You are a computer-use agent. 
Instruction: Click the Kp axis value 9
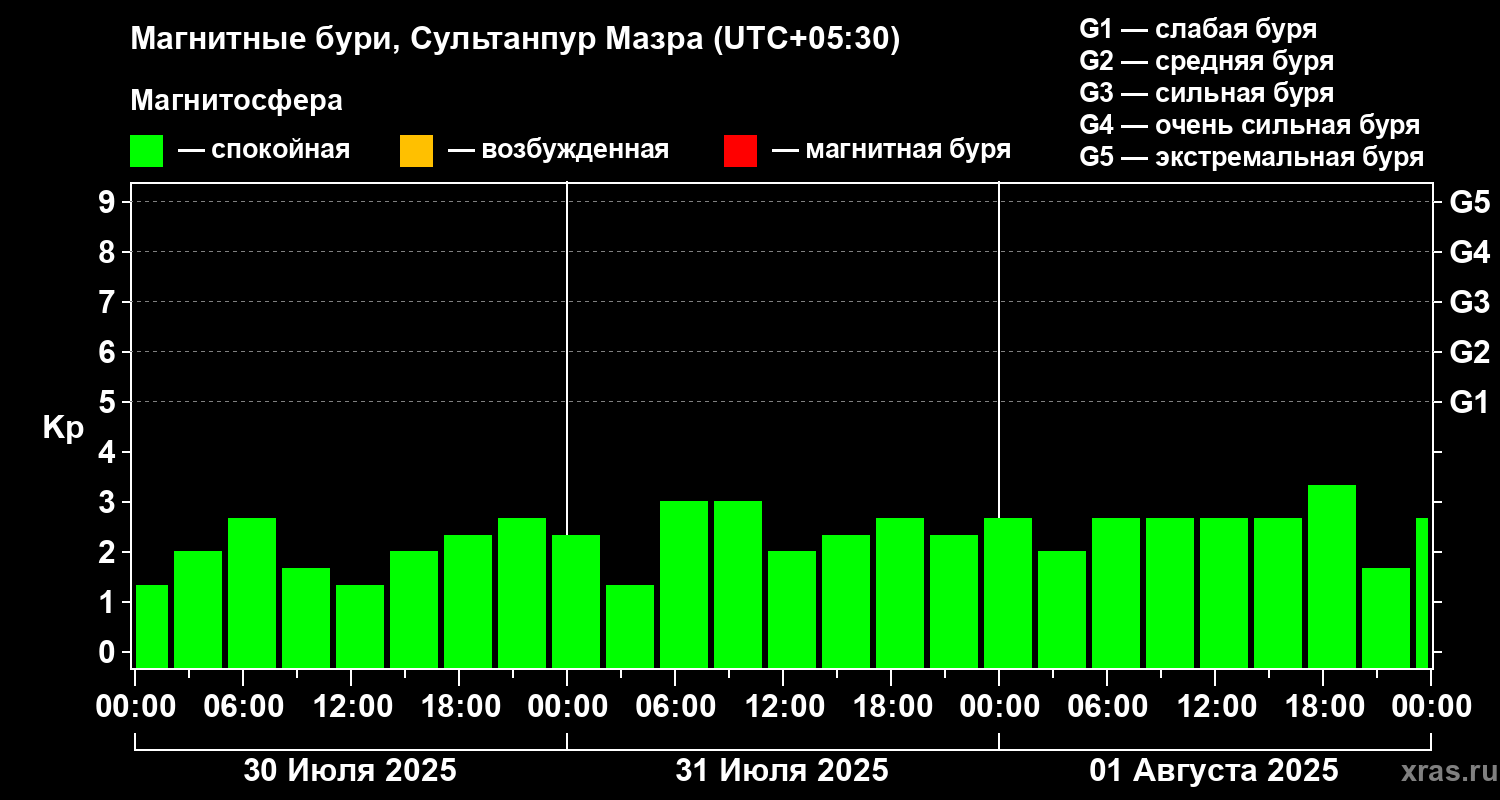109,202
